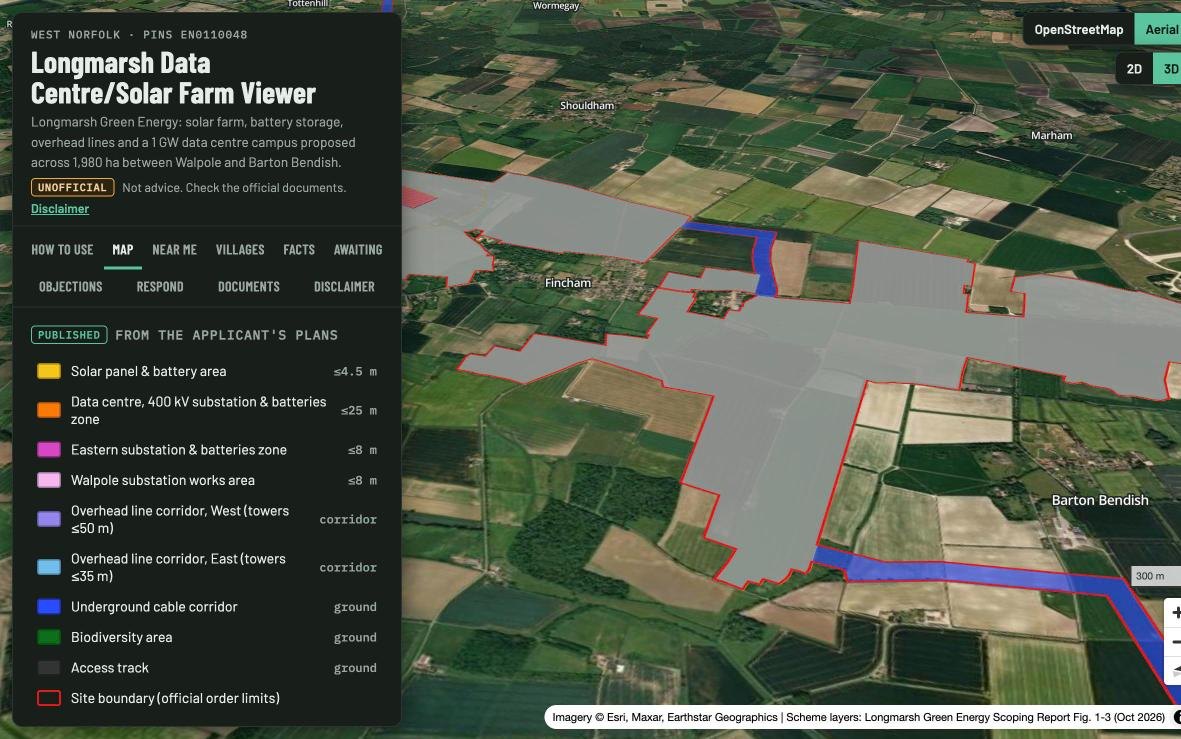Click the ≤25 m height value
1181x739 pixels.
pos(359,411)
